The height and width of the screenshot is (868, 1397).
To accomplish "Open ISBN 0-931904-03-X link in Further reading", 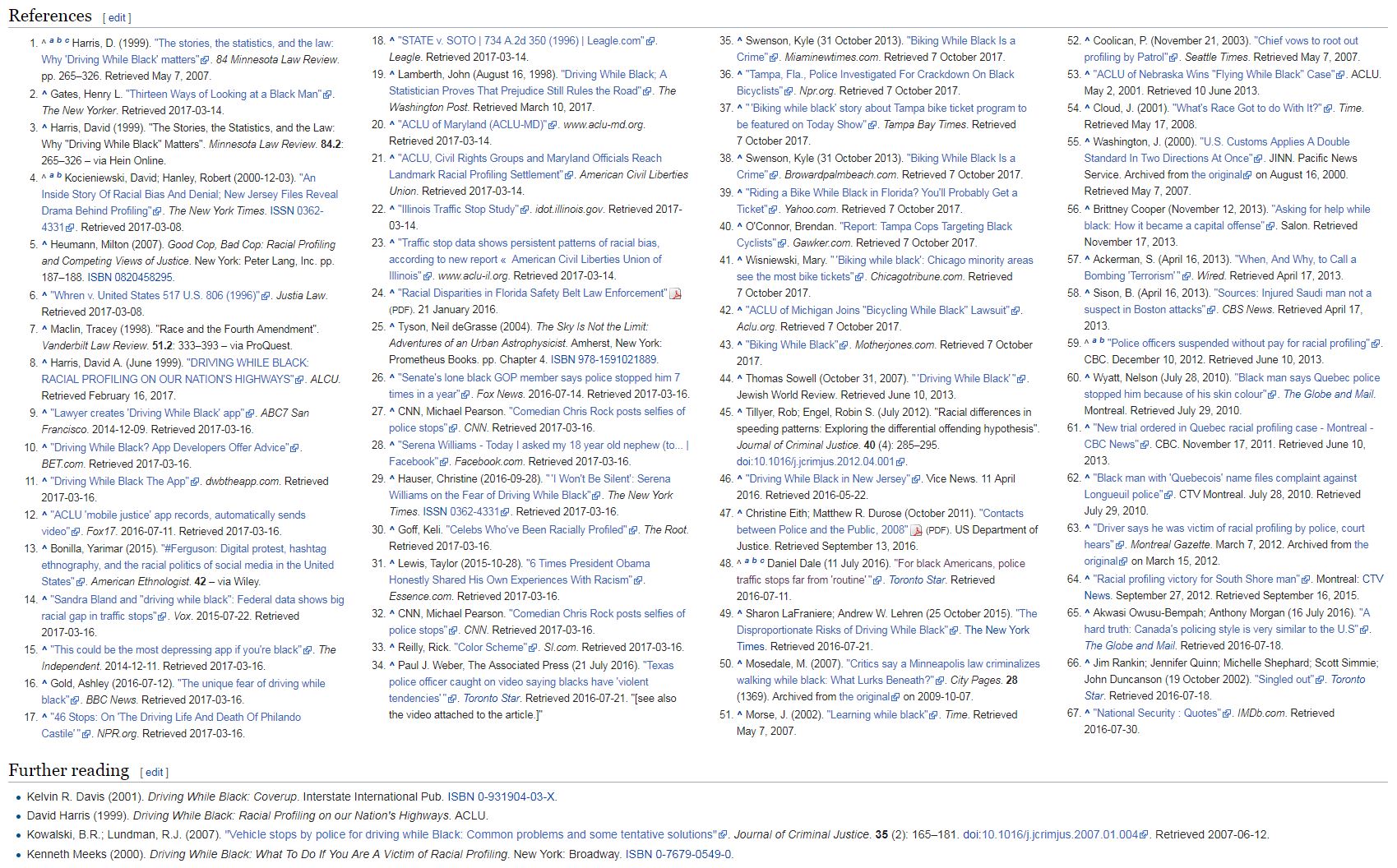I will [502, 797].
